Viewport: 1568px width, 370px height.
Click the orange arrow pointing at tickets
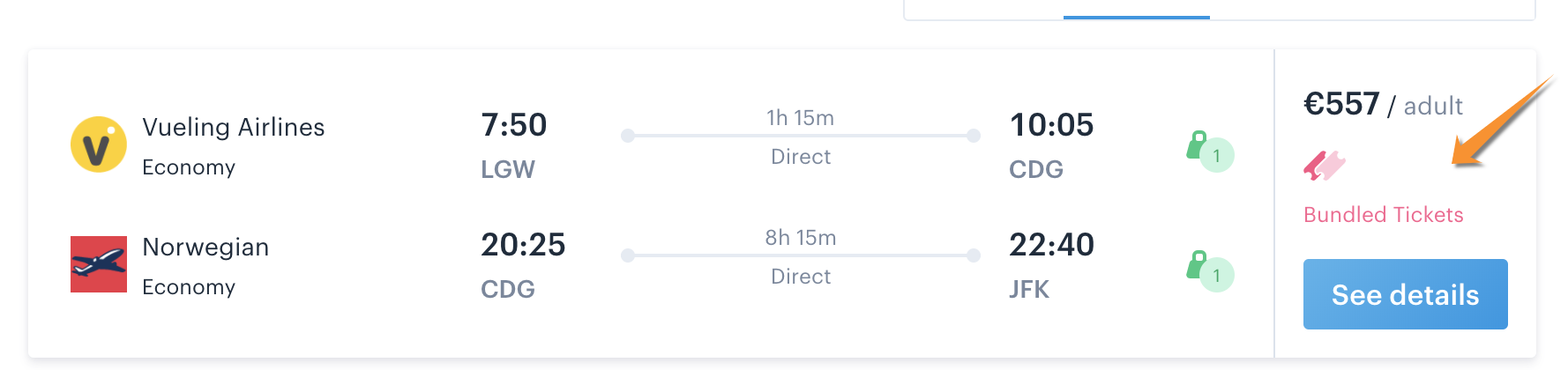pyautogui.click(x=1503, y=123)
